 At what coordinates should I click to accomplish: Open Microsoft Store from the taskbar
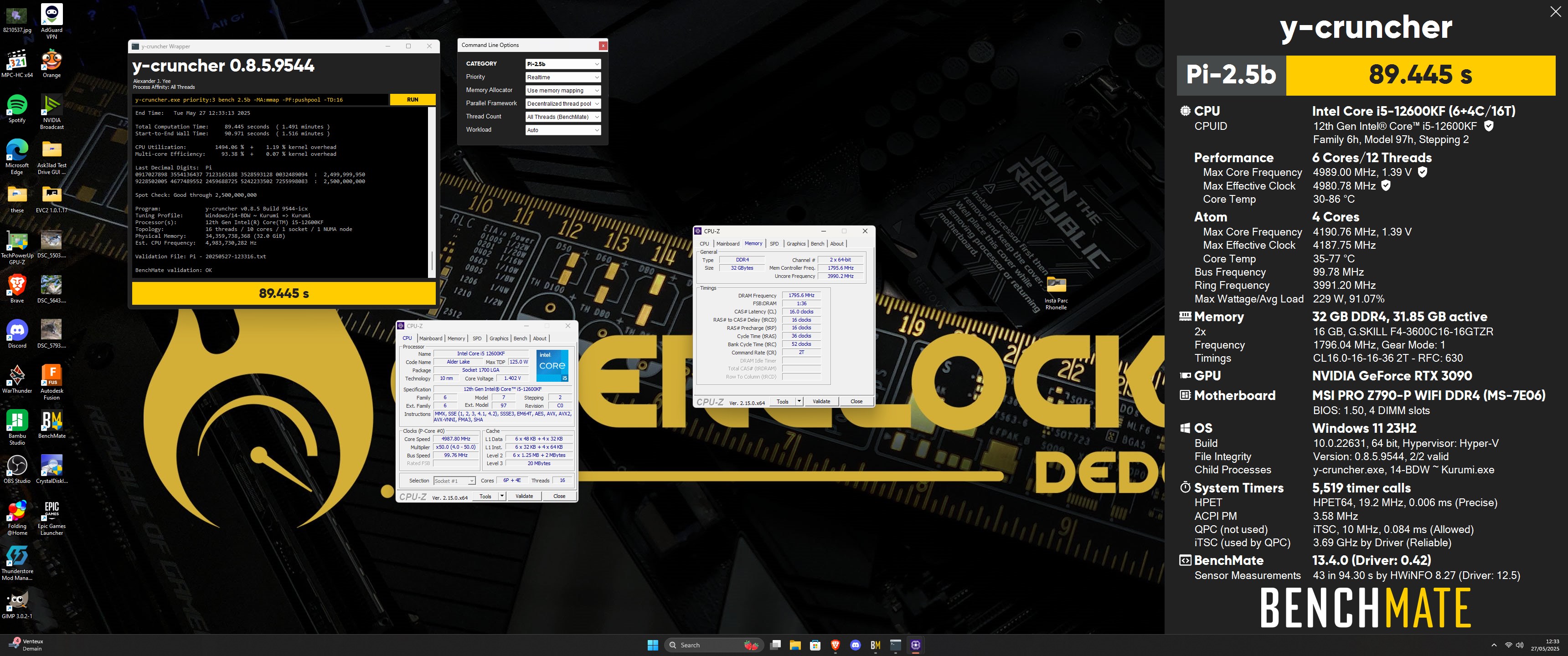pos(815,645)
